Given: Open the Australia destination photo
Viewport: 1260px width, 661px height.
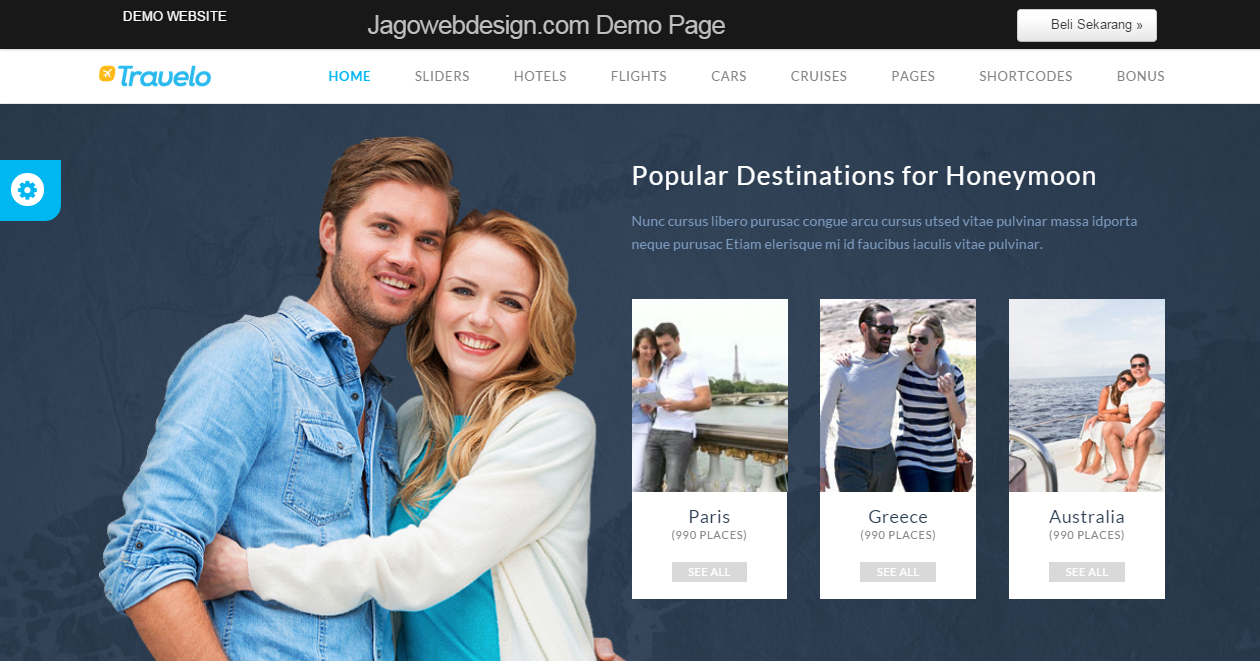Looking at the screenshot, I should tap(1087, 395).
